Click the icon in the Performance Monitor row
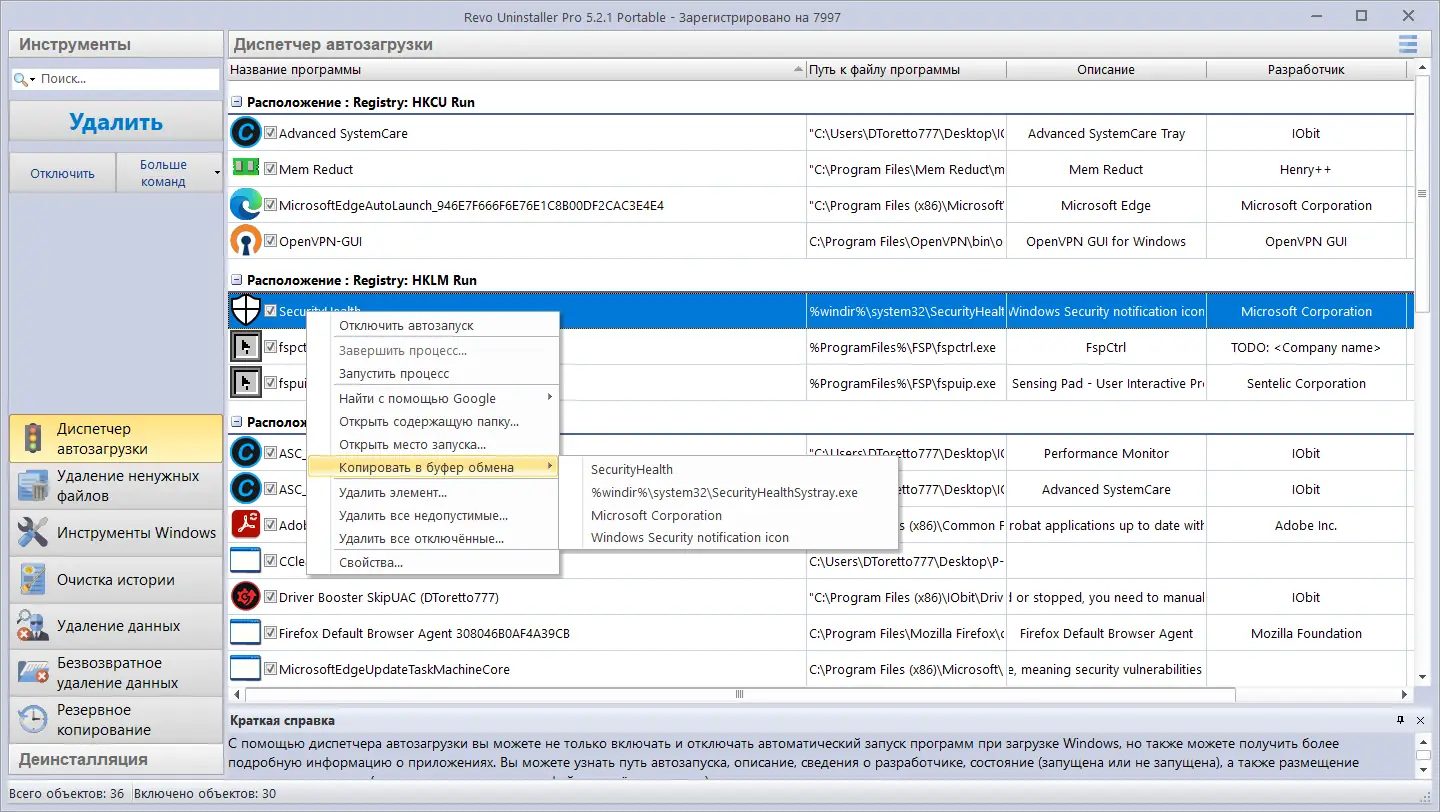The width and height of the screenshot is (1440, 812). coord(245,453)
